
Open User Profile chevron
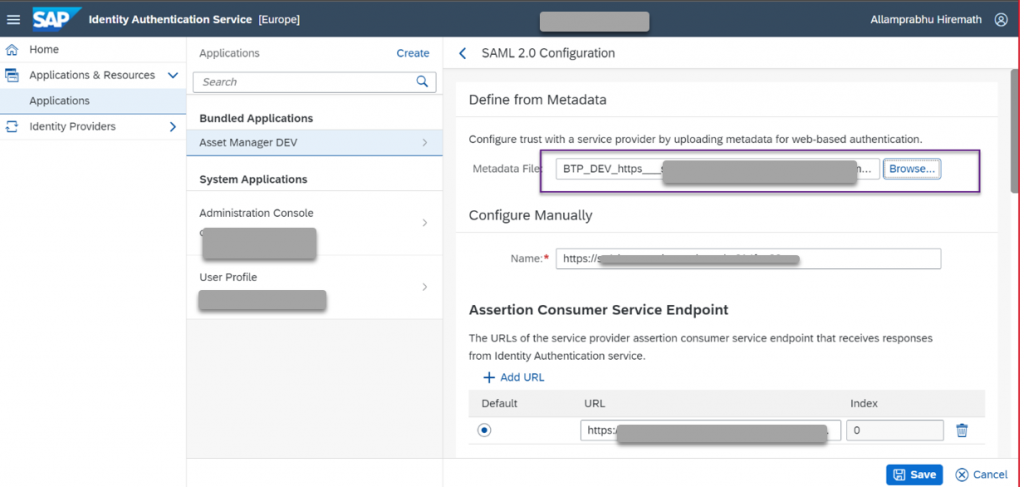(x=424, y=287)
